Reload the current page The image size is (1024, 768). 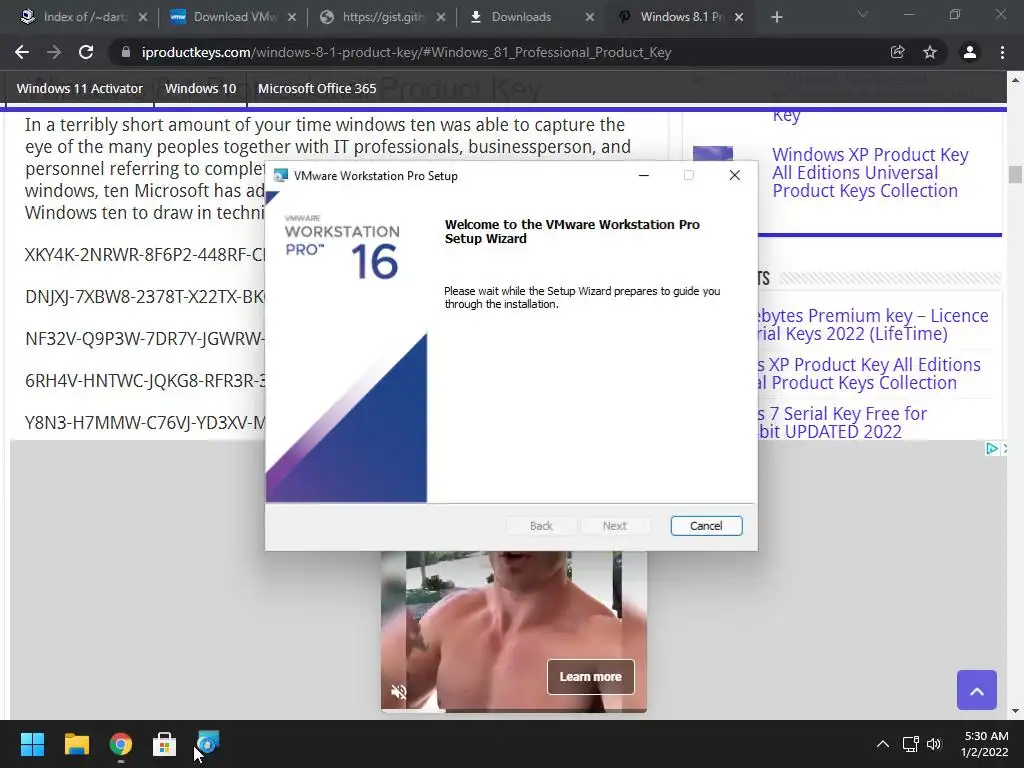(x=86, y=52)
